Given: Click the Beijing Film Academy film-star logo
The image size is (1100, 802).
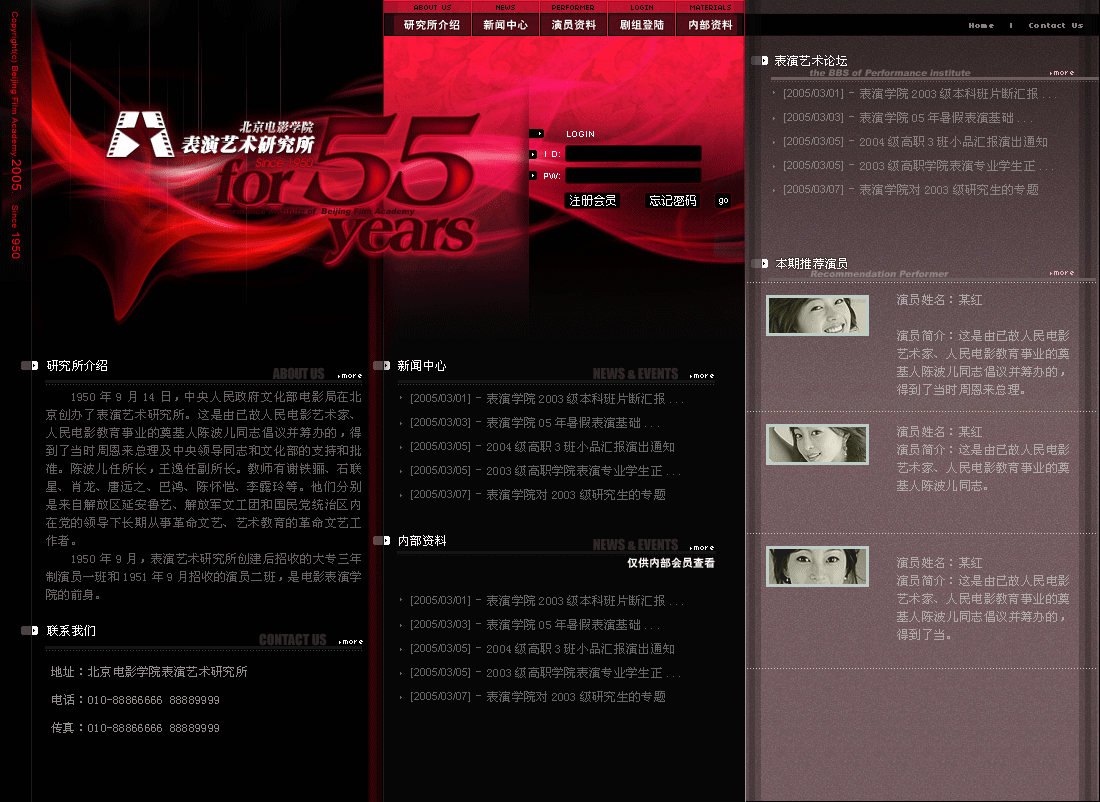Looking at the screenshot, I should [140, 134].
